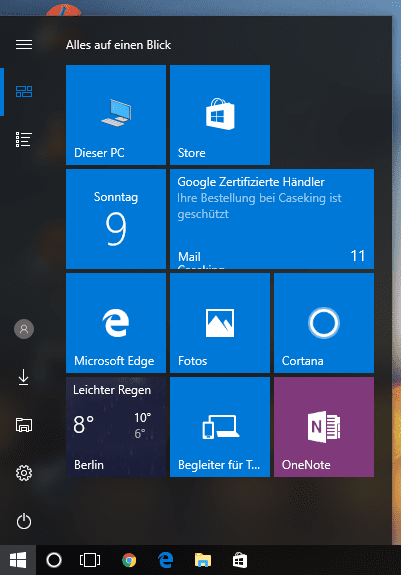Click 'Google Zertifizierte Händler' mail subject
This screenshot has height=575, width=401.
tap(251, 182)
